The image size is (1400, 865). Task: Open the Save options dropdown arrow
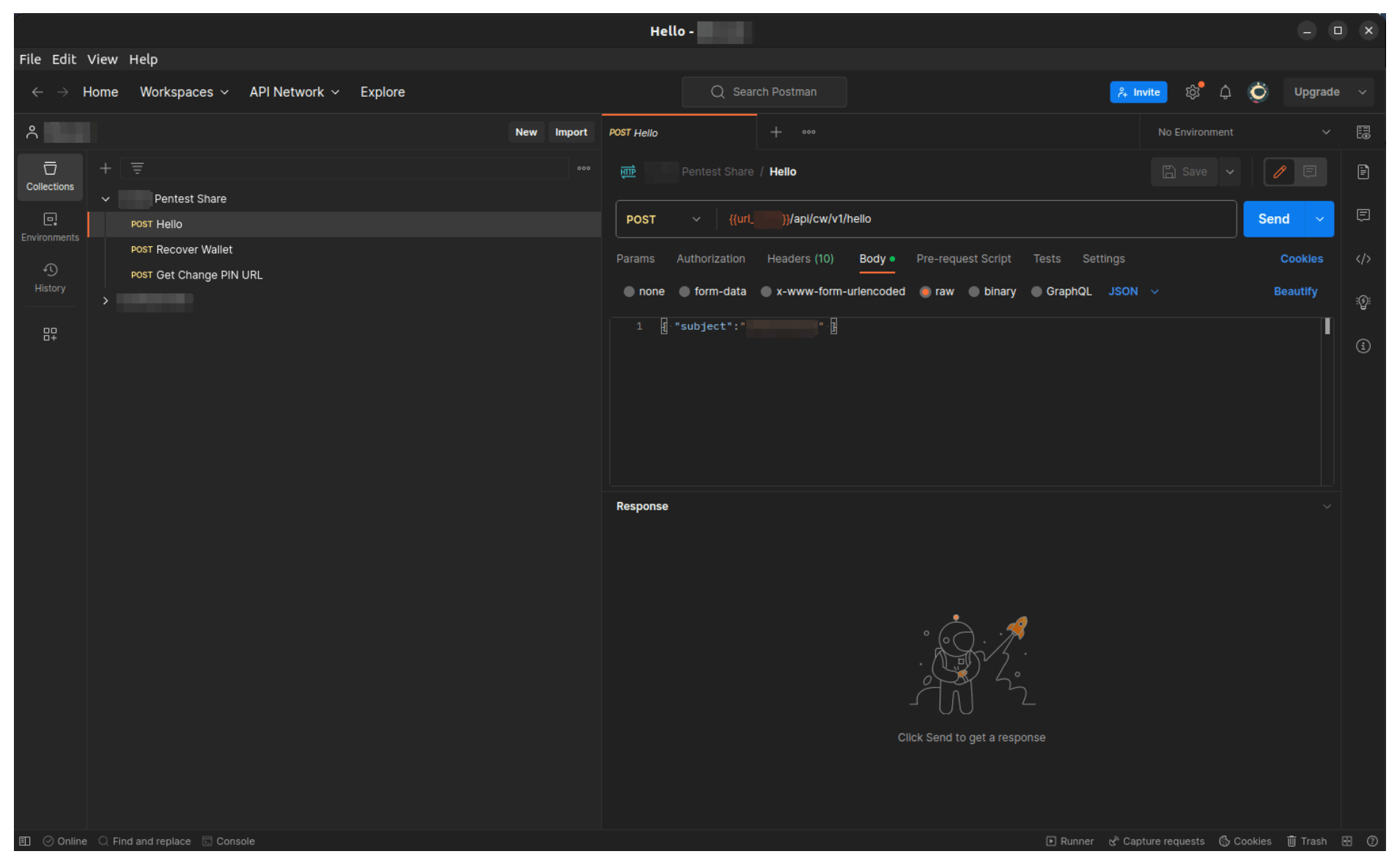[x=1230, y=172]
